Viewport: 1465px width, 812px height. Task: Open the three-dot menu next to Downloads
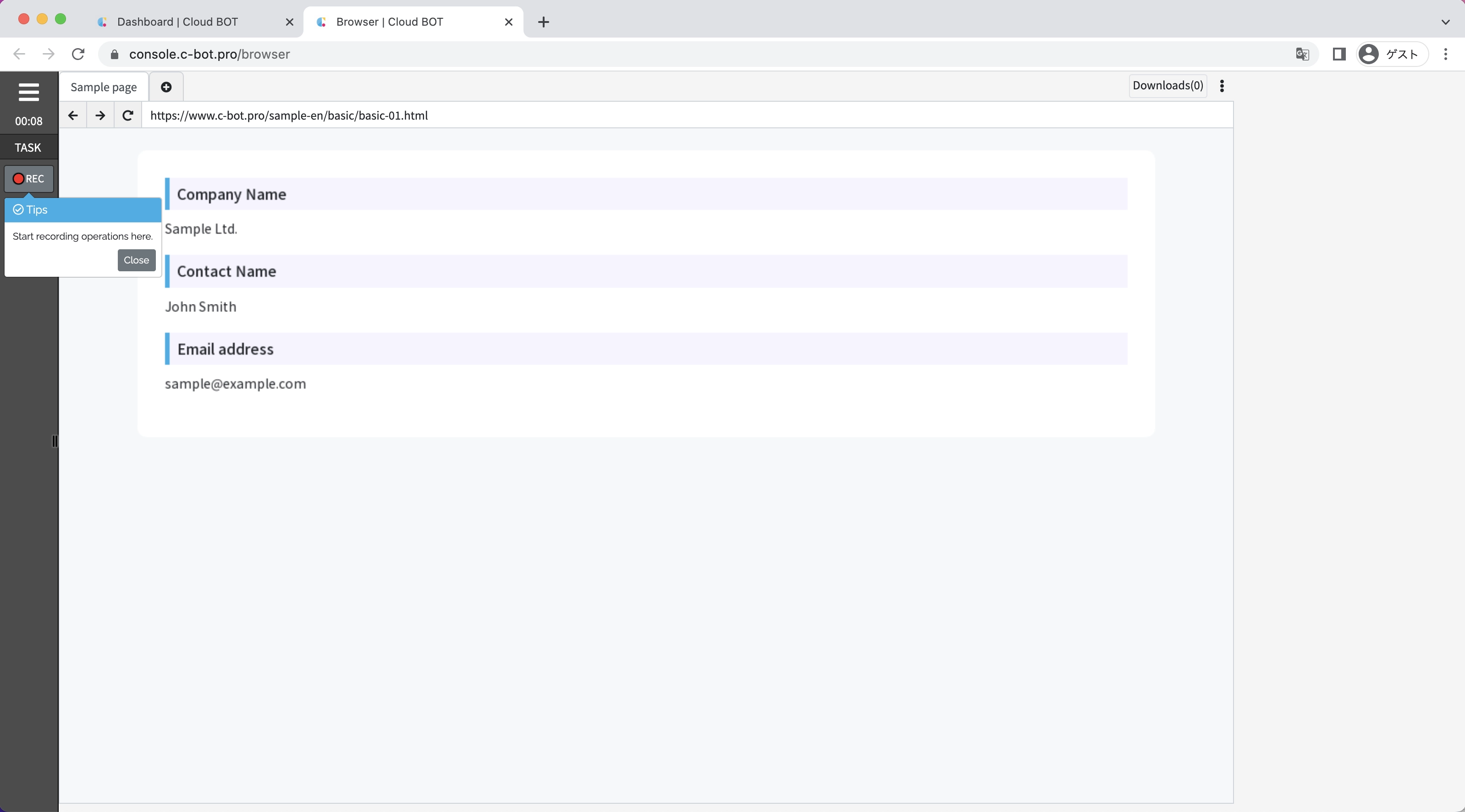tap(1222, 86)
